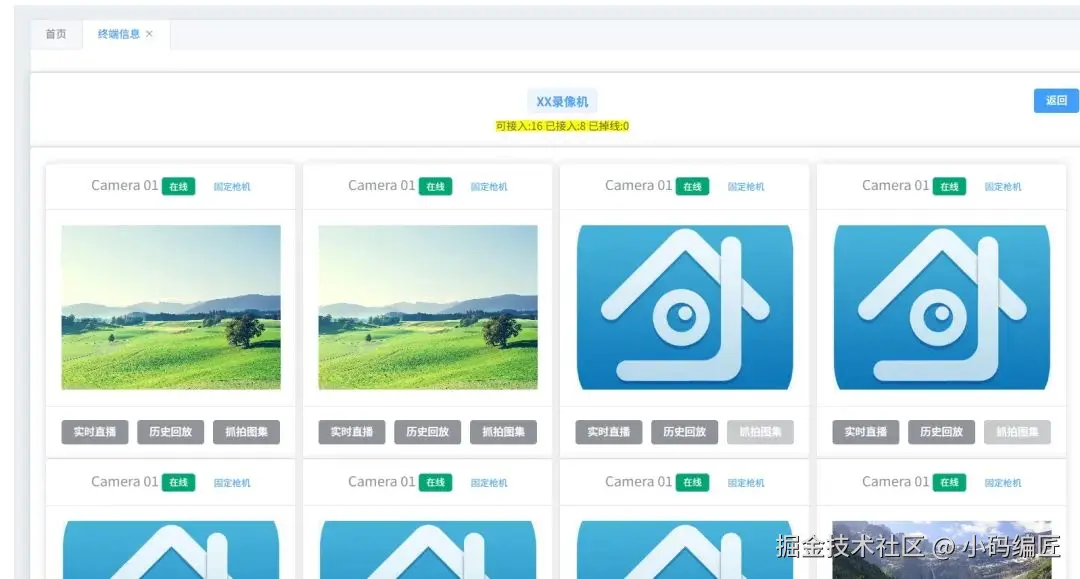Click the Camera 01 title on the first top-row card

[125, 185]
